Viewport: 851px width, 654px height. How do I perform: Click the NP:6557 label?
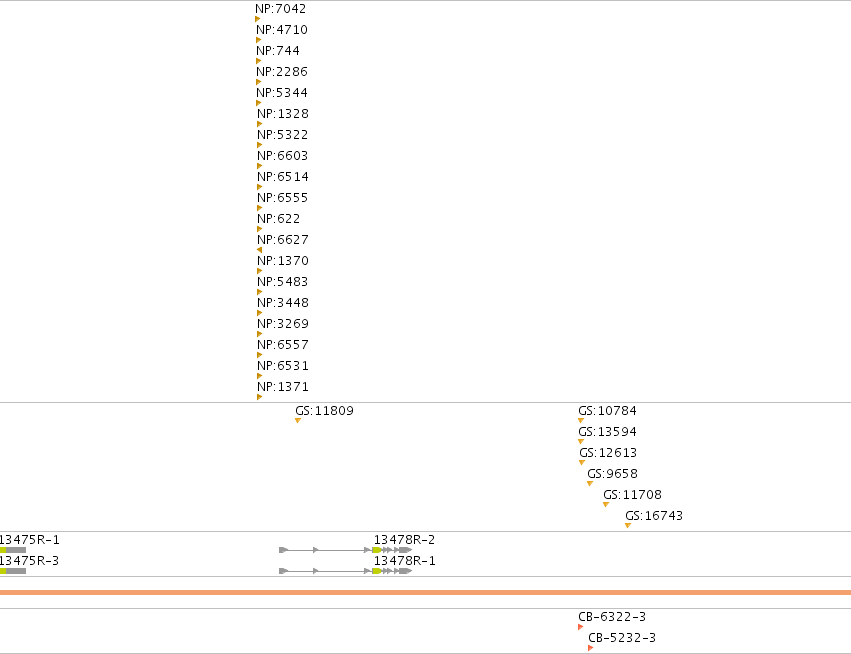(283, 345)
